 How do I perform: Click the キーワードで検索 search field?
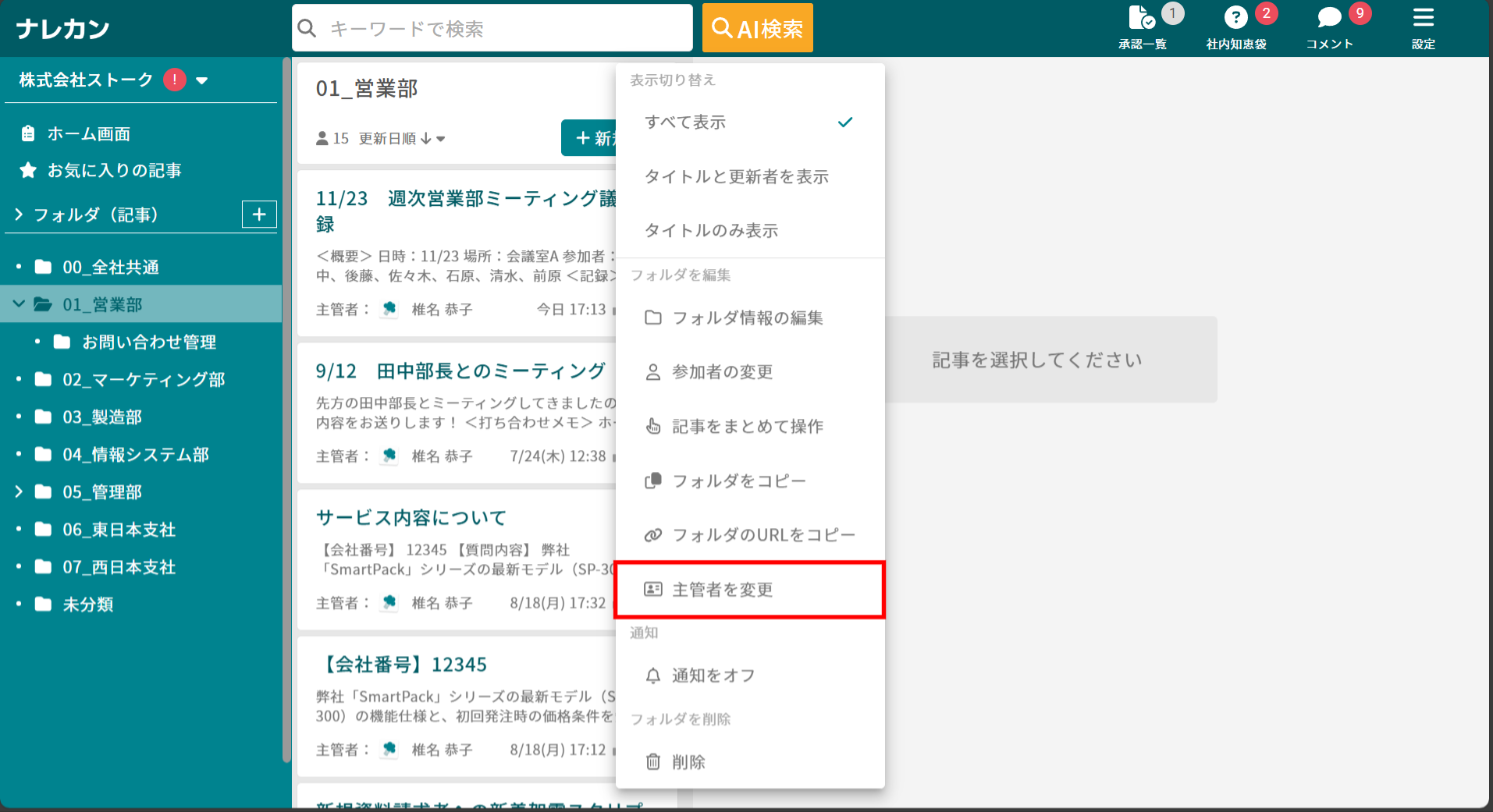[x=492, y=29]
